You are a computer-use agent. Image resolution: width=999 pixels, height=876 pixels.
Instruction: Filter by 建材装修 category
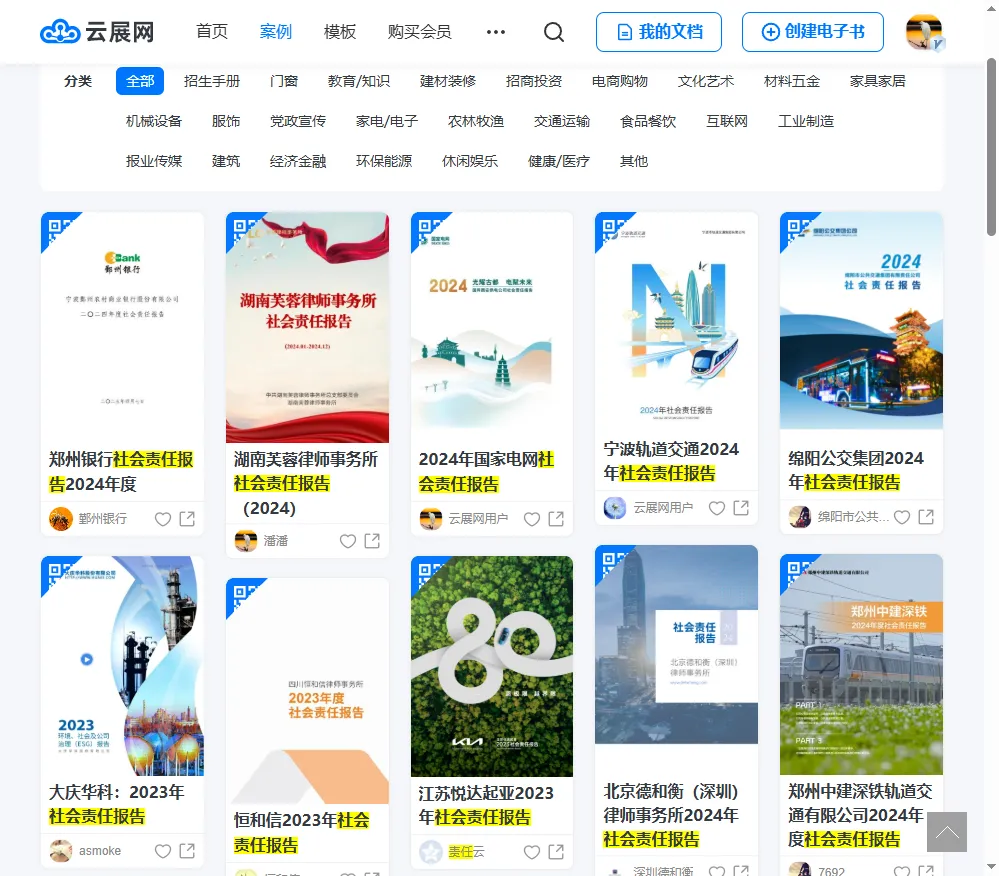click(x=448, y=81)
